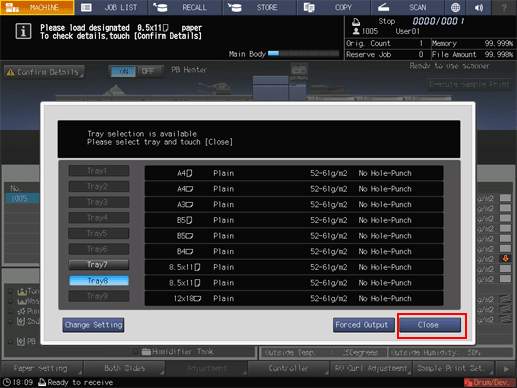Viewport: 517px width, 388px height.
Task: Open Sample Print Set. menu
Action: [453, 368]
